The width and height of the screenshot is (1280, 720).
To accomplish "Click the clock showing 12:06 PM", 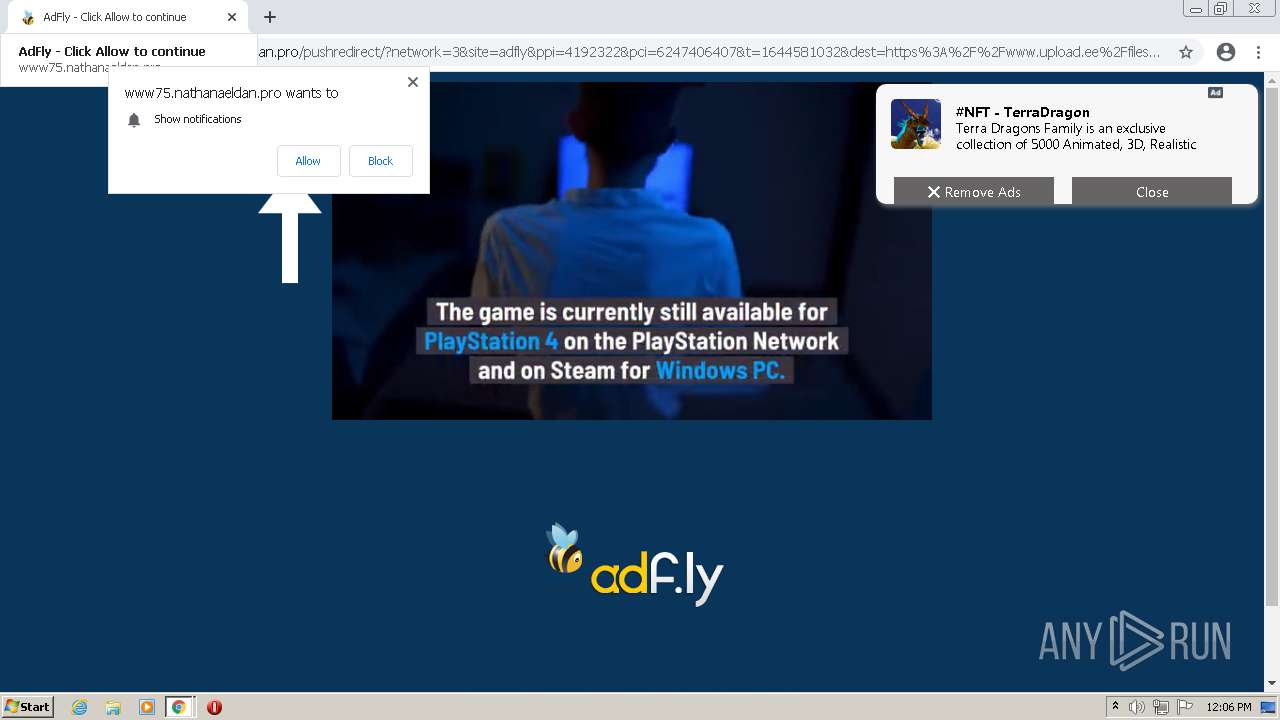I will coord(1229,707).
